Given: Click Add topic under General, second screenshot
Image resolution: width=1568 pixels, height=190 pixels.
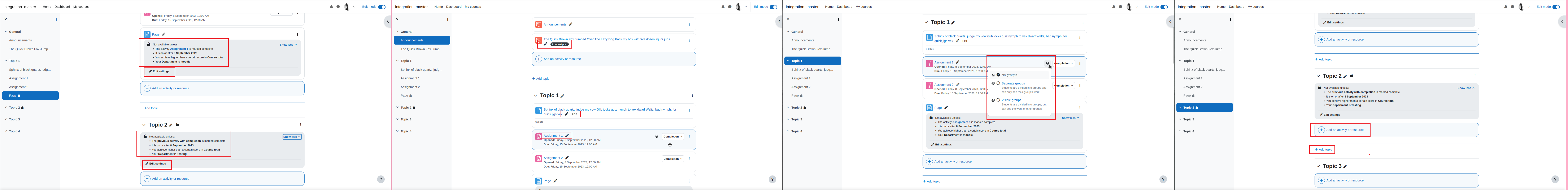Looking at the screenshot, I should coord(541,79).
